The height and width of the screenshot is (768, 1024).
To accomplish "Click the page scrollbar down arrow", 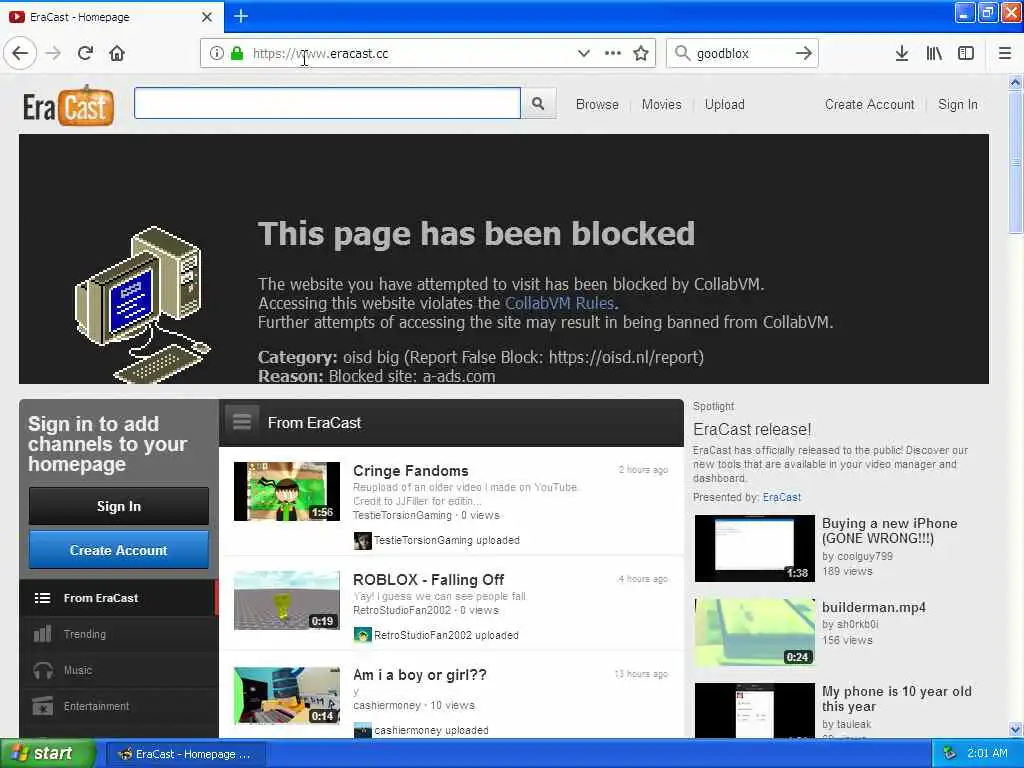I will [1015, 729].
